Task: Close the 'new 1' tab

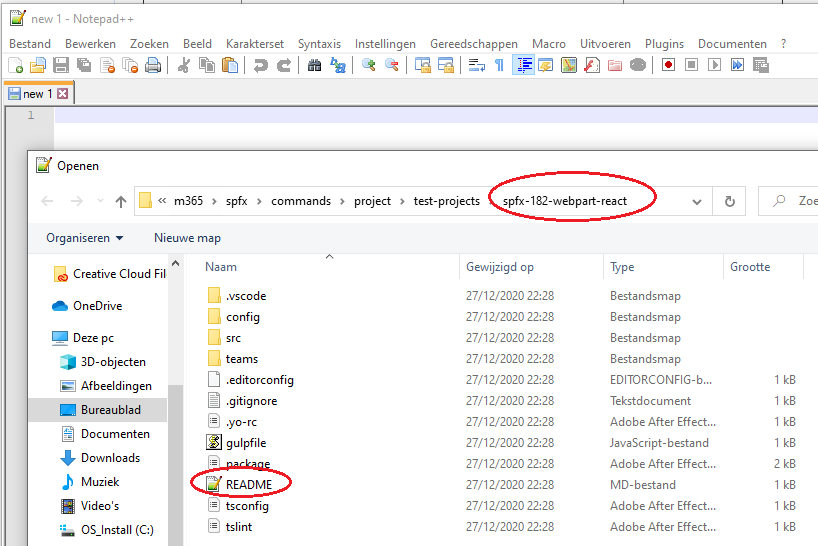Action: click(x=63, y=94)
